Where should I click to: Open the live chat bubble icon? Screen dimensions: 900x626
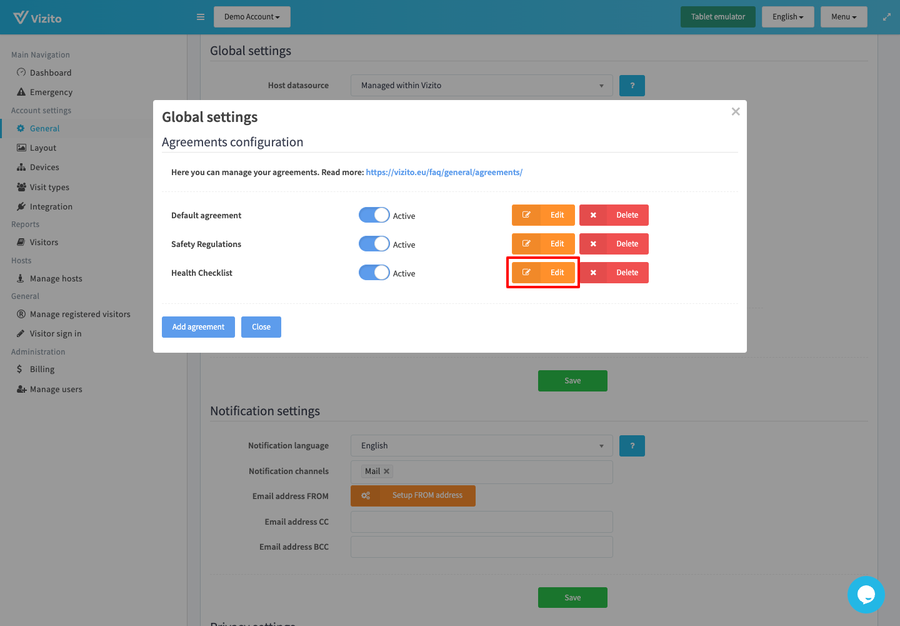click(x=865, y=595)
